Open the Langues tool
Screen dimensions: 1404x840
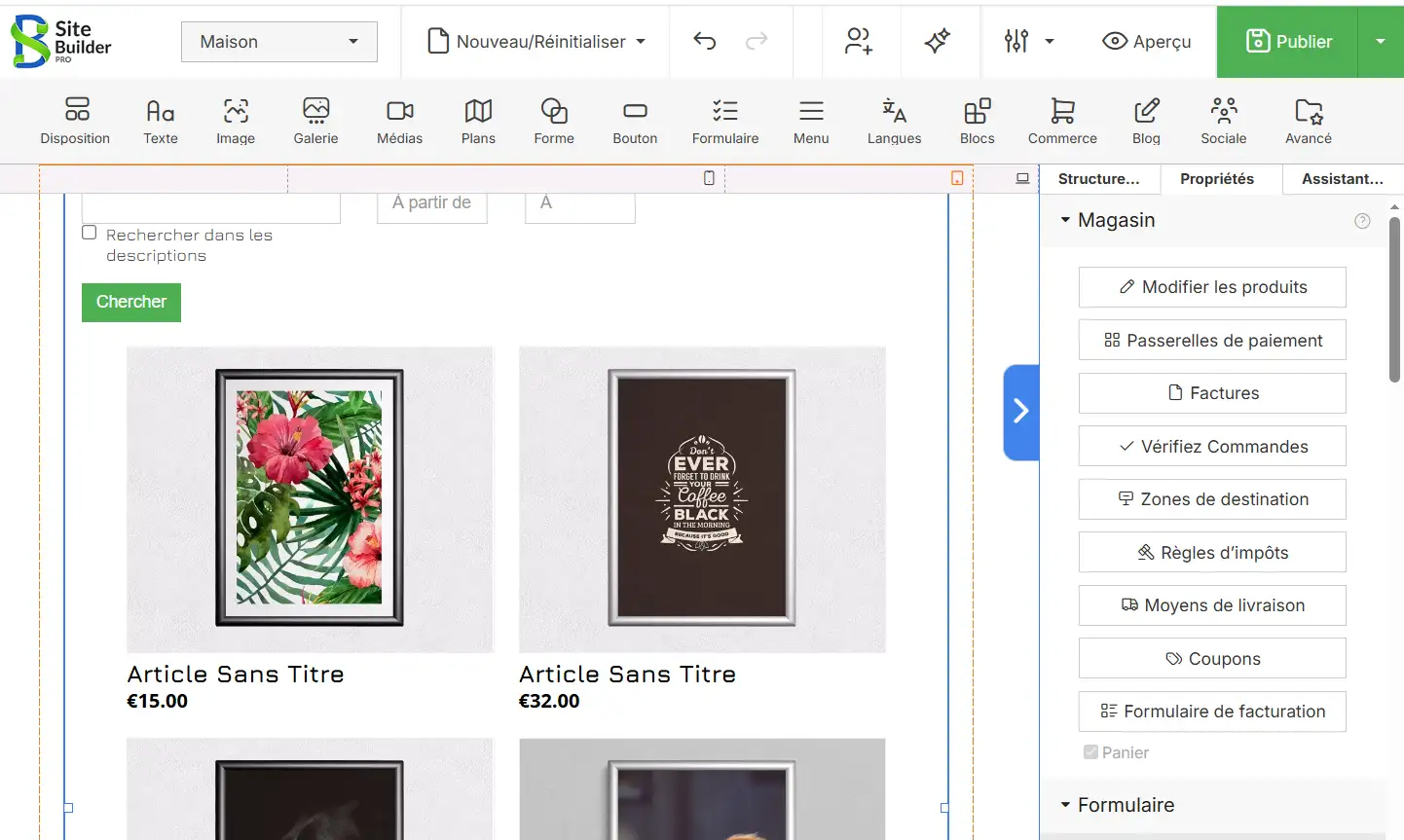point(894,122)
